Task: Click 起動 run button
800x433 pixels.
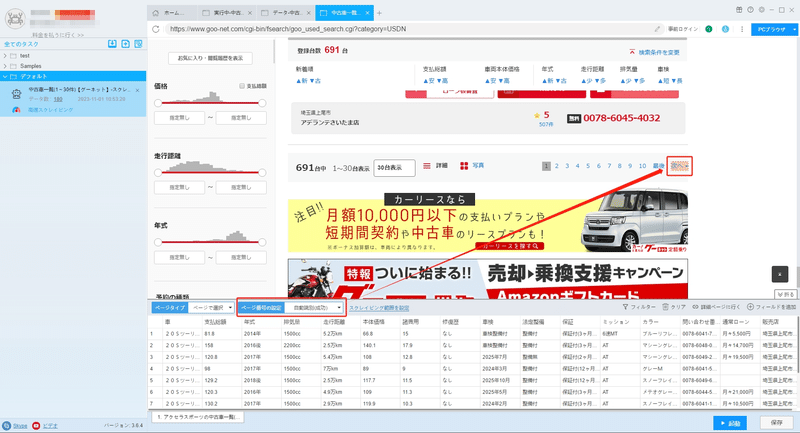Action: (730, 423)
